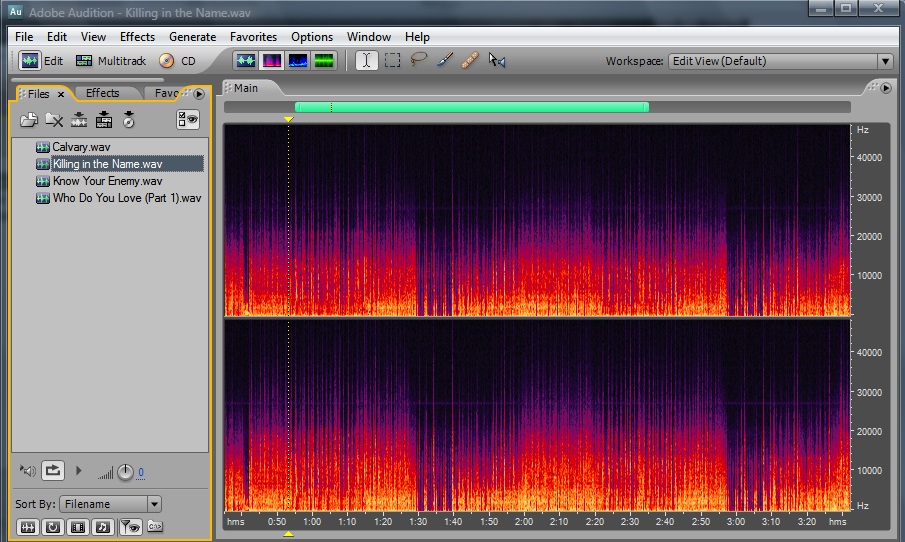Select the Marquee Selection tool
The height and width of the screenshot is (542, 905).
pyautogui.click(x=392, y=61)
